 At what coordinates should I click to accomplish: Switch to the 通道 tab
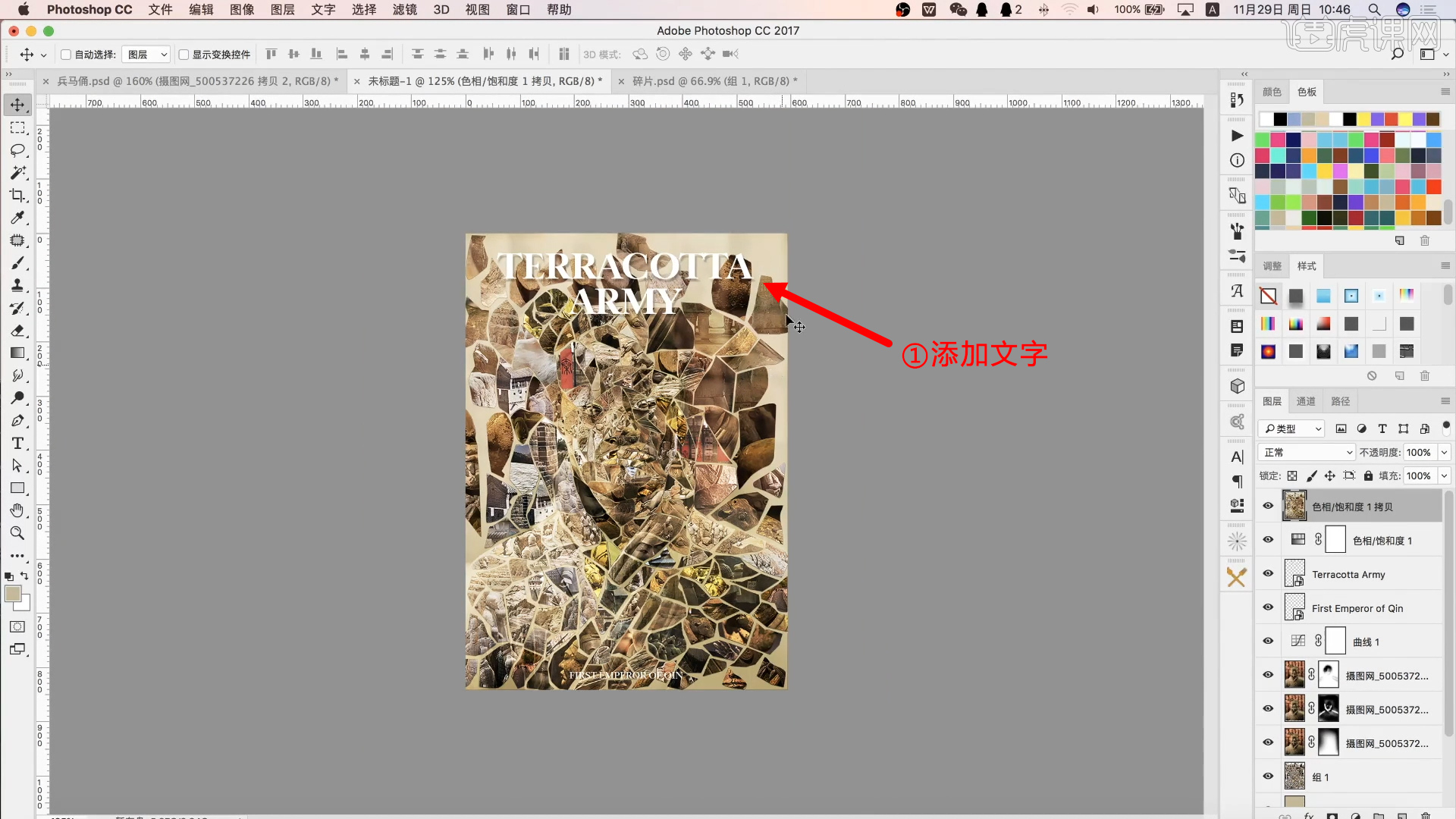(x=1306, y=401)
